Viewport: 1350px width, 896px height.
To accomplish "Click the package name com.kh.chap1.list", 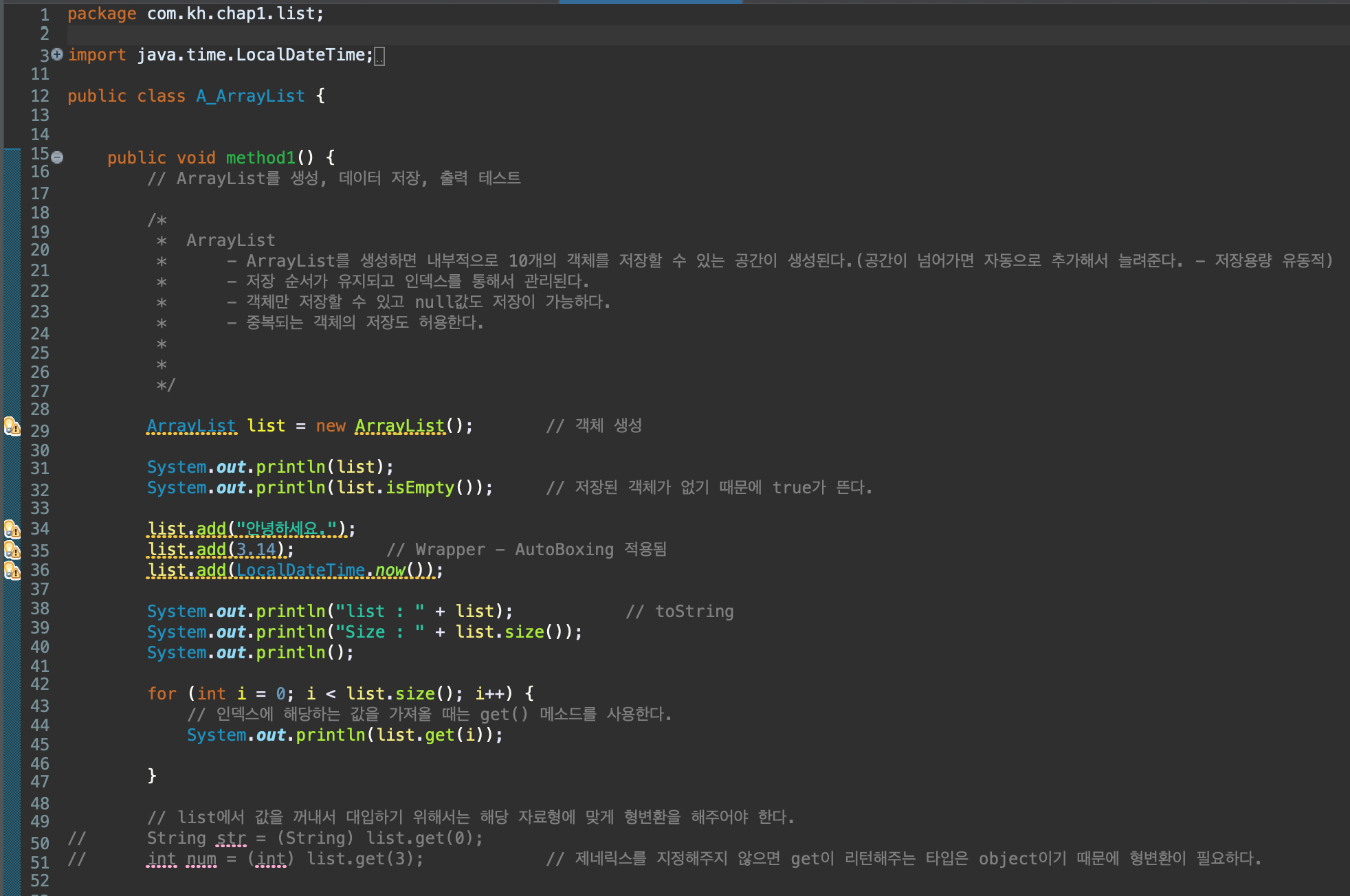I will pos(230,14).
